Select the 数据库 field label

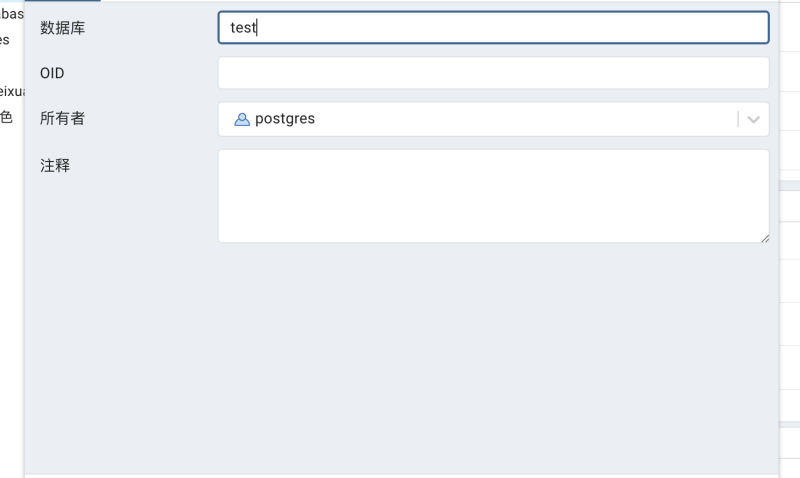(x=62, y=28)
